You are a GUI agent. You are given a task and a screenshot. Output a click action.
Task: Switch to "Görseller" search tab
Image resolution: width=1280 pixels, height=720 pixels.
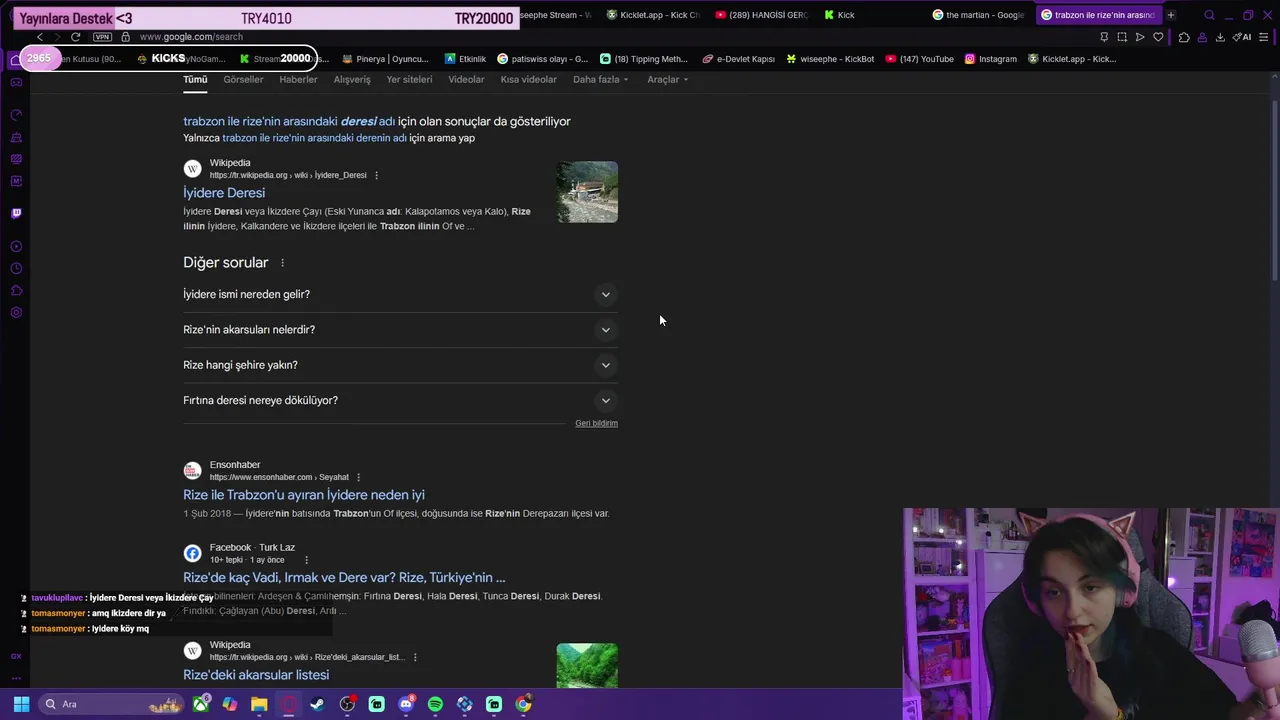pyautogui.click(x=243, y=79)
